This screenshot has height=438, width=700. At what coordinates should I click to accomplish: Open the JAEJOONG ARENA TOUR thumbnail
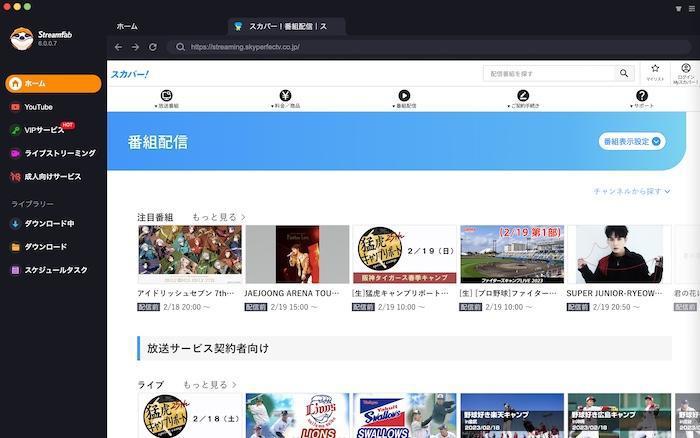[x=297, y=254]
